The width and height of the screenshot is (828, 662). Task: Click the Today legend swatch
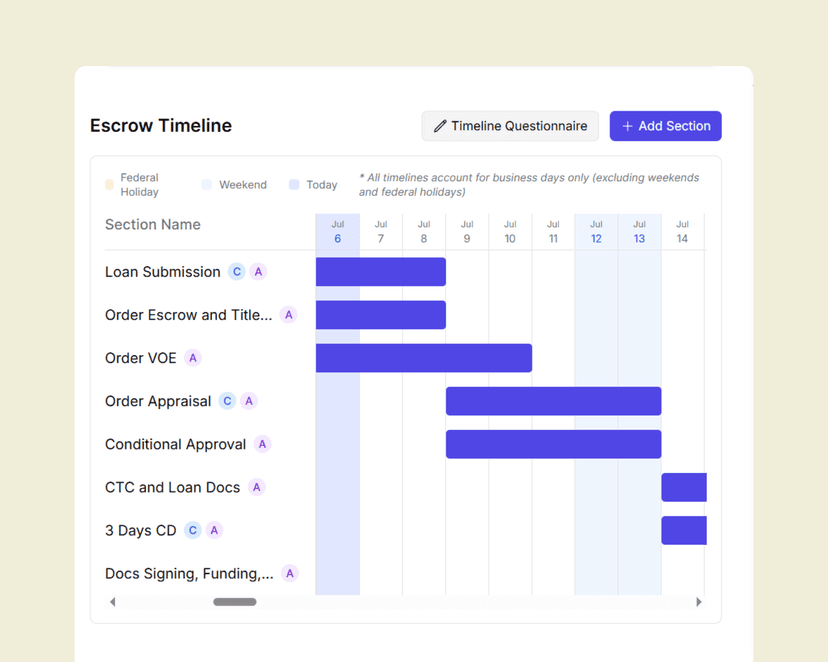[x=294, y=184]
